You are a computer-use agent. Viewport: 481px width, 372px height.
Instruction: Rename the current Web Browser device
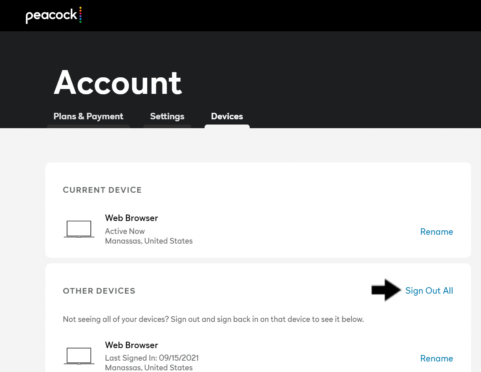click(436, 232)
